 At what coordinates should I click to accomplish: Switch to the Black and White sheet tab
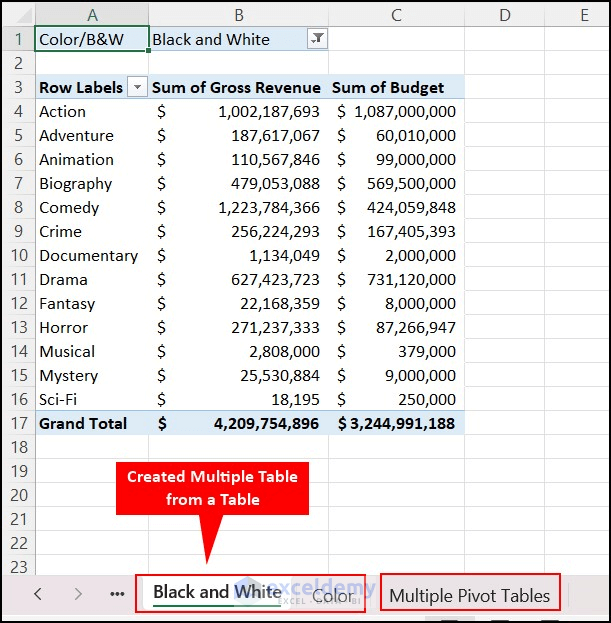pyautogui.click(x=217, y=592)
